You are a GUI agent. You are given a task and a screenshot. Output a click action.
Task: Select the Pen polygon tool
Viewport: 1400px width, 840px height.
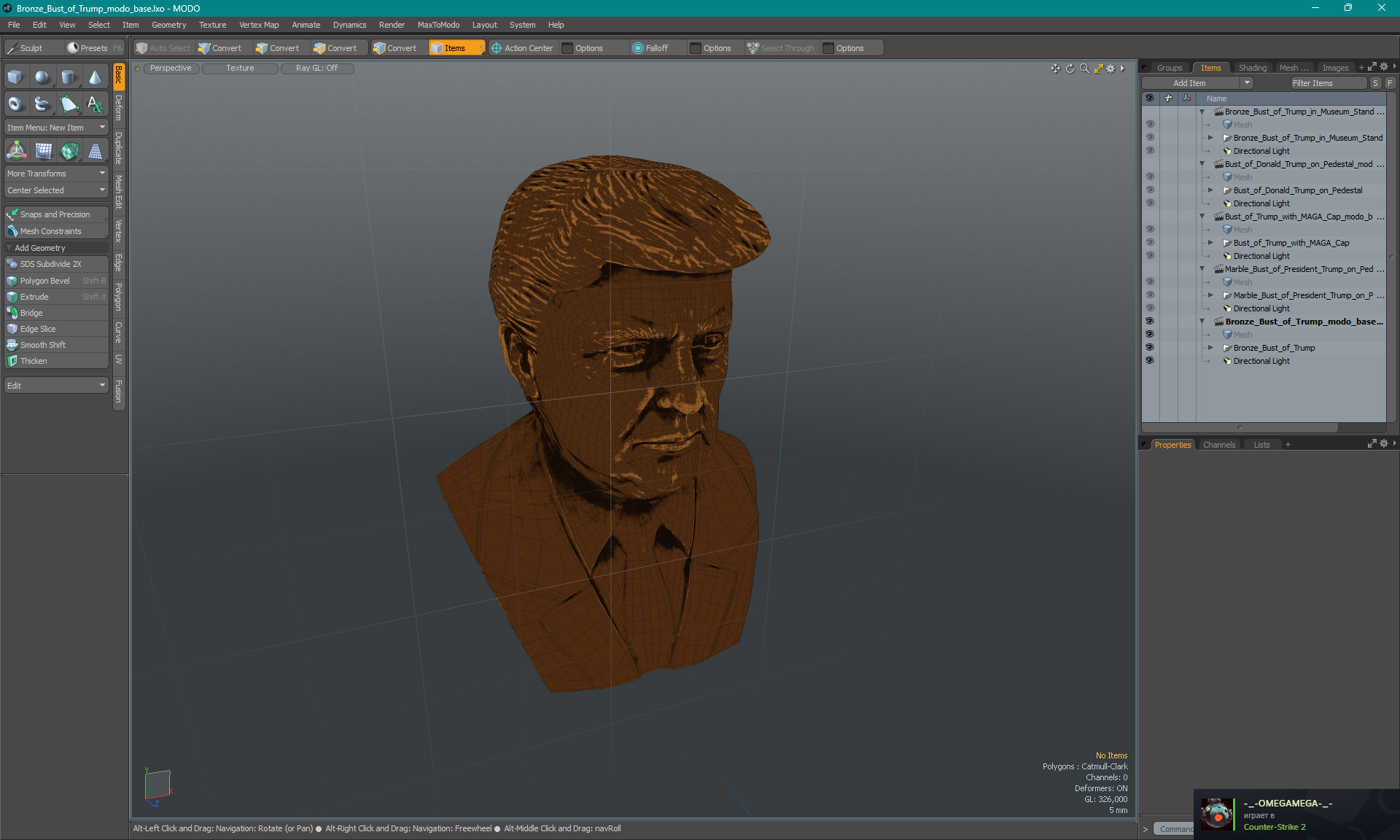click(x=69, y=104)
